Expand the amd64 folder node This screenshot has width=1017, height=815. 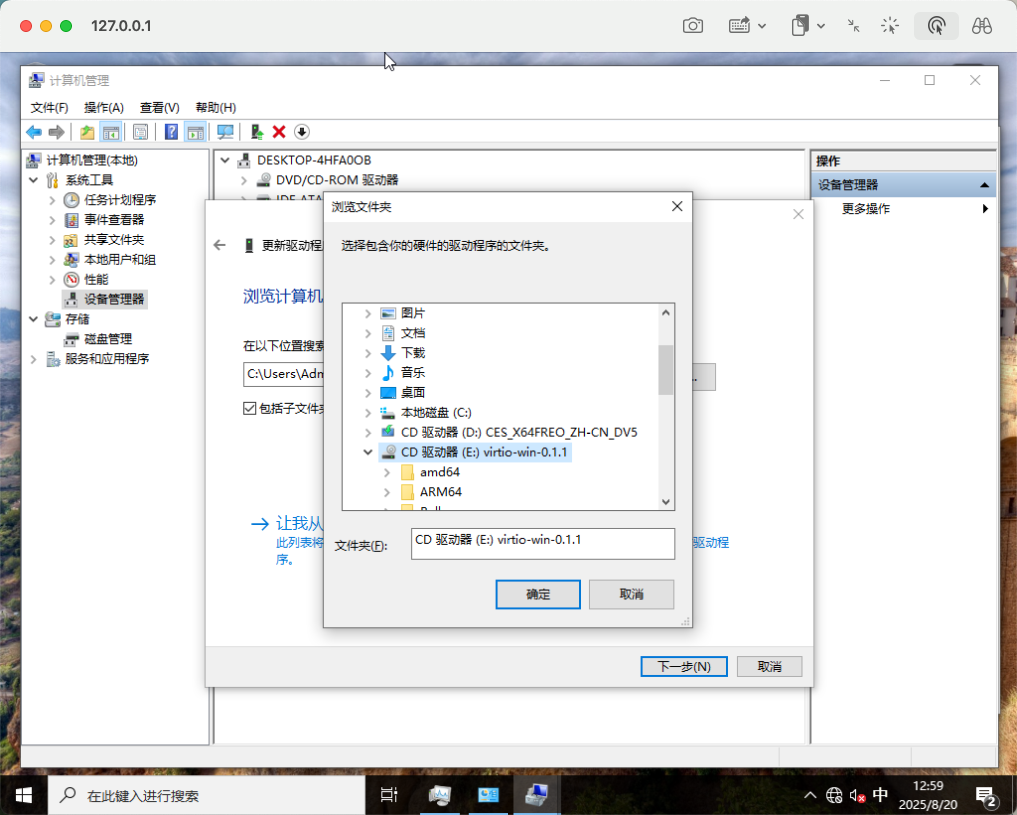click(x=387, y=472)
